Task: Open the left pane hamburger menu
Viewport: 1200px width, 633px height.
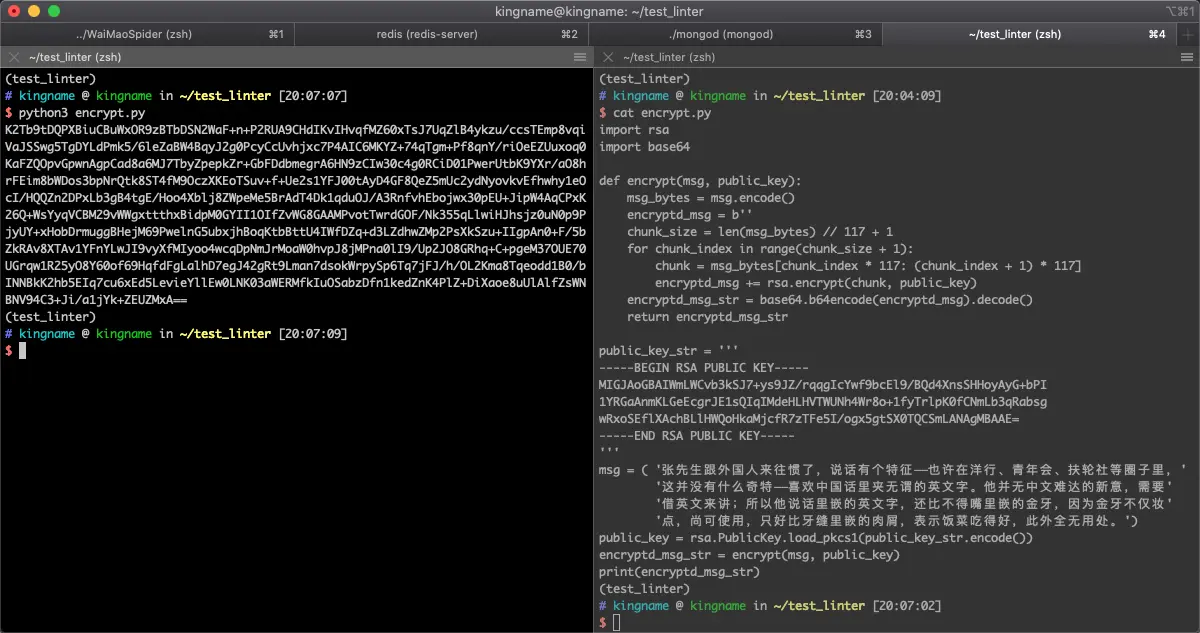Action: pos(579,58)
